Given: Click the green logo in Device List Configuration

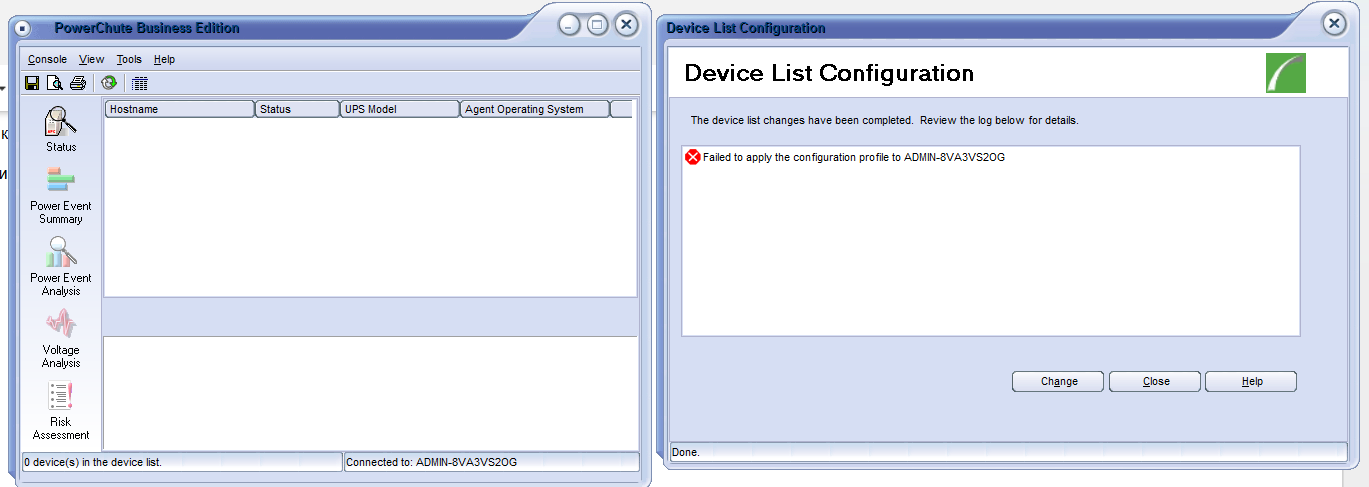Looking at the screenshot, I should coord(1286,73).
